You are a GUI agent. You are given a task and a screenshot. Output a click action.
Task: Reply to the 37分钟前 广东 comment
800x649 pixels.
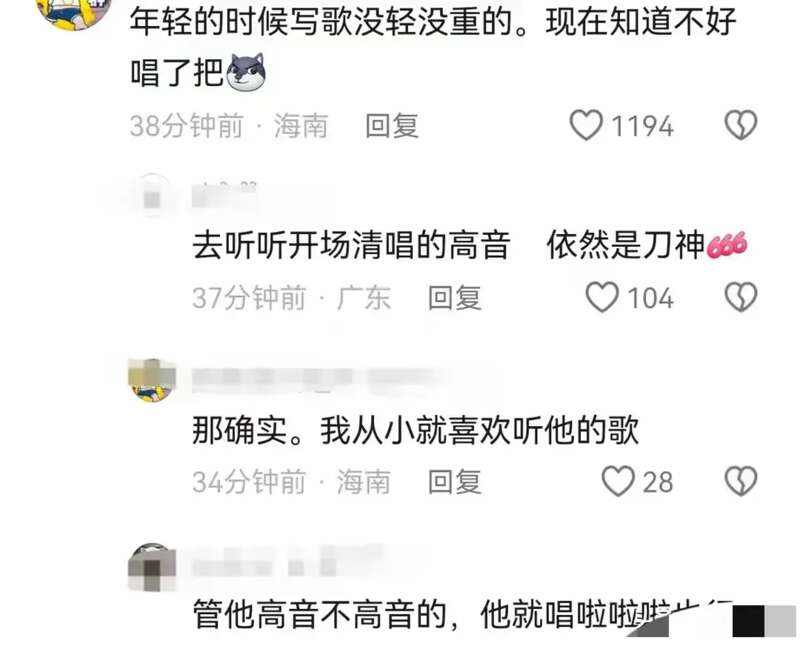click(455, 298)
